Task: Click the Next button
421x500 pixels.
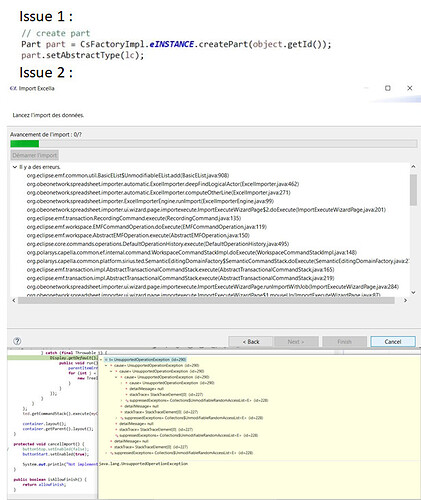Action: 295,342
